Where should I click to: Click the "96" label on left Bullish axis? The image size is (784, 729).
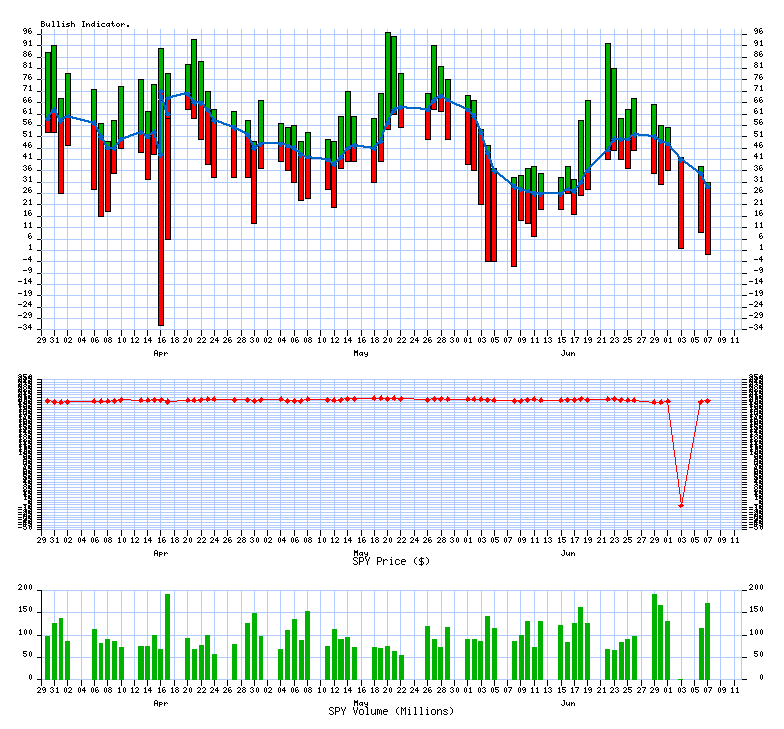coord(30,32)
